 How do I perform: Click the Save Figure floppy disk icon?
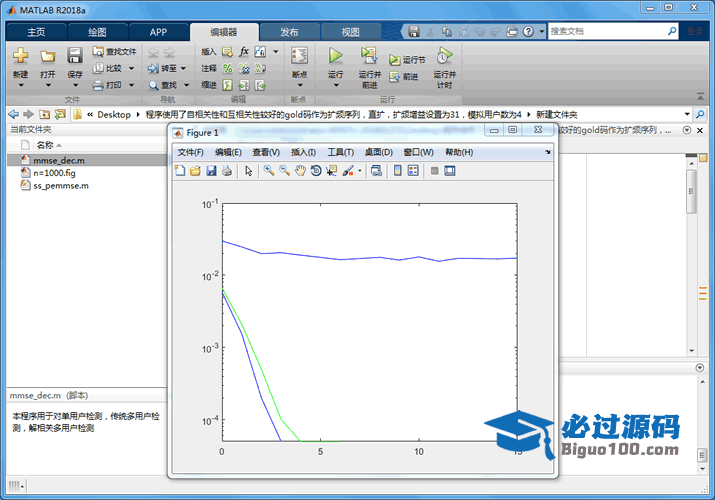coord(211,171)
